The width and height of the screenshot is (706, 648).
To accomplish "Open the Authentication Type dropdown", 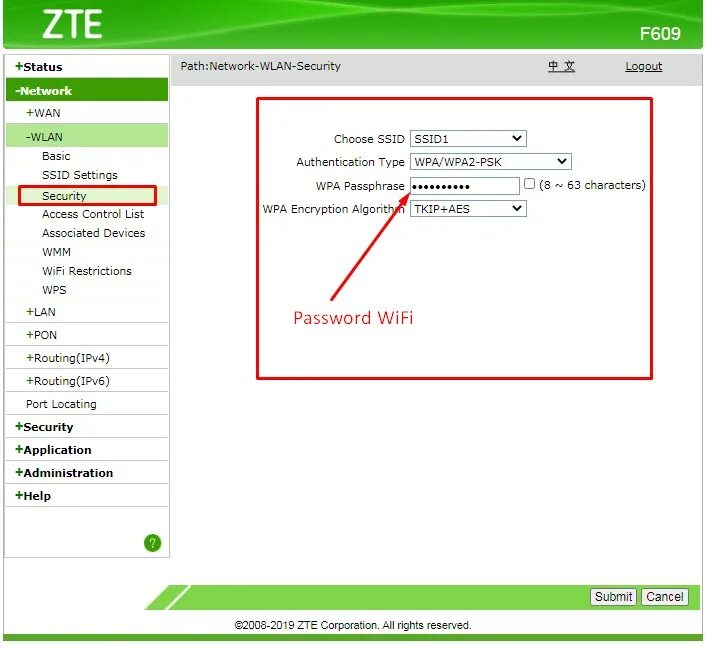I will 491,162.
